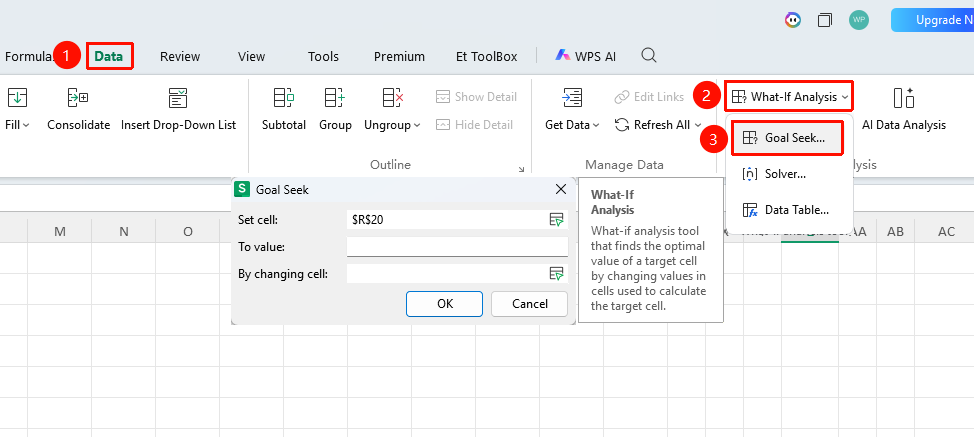
Task: Click the To value input field
Action: point(457,246)
